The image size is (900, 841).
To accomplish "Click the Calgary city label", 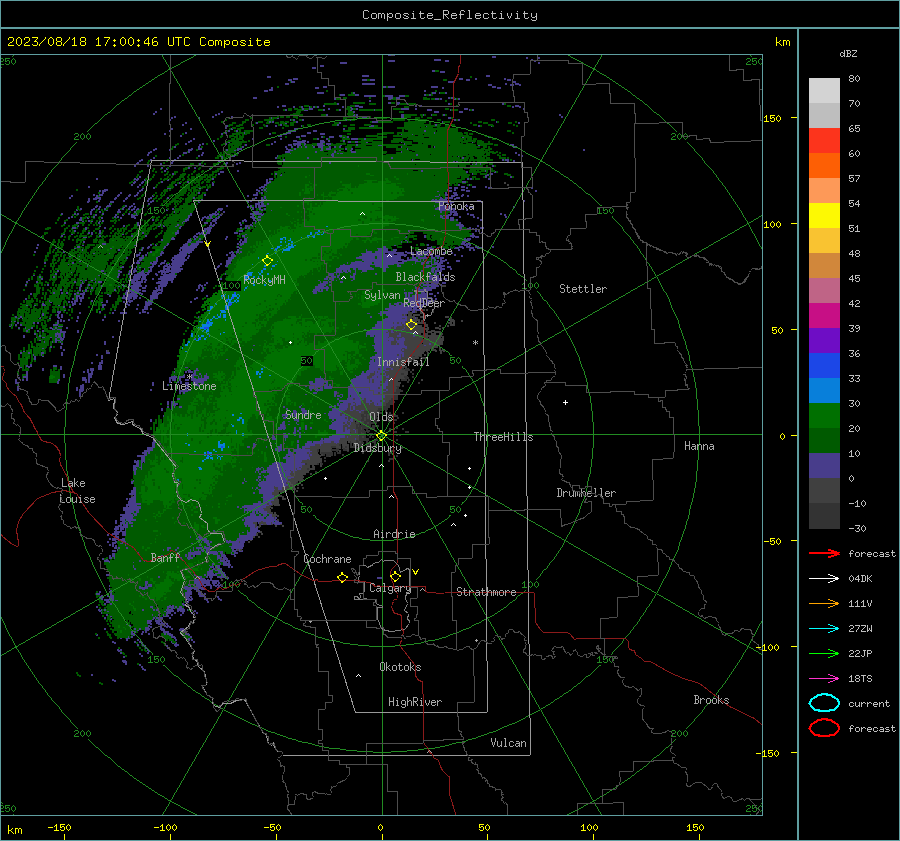I will [x=390, y=588].
